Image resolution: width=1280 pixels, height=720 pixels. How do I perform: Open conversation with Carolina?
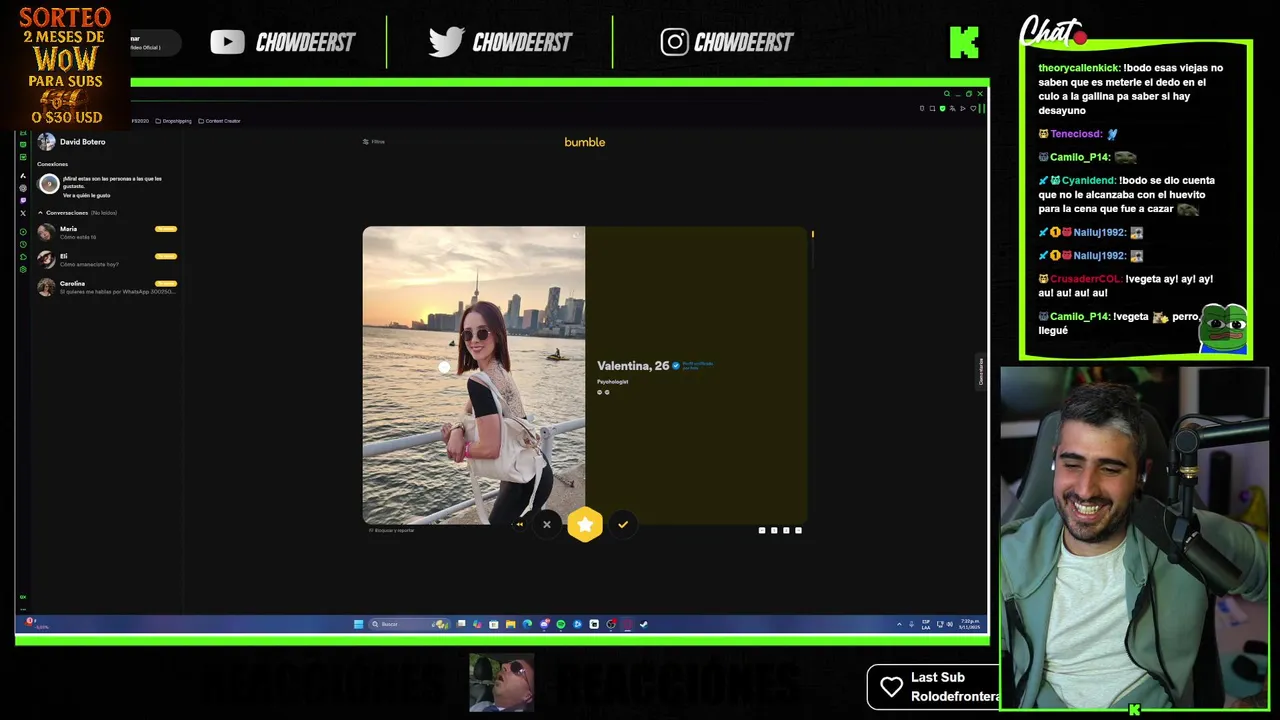pos(107,287)
